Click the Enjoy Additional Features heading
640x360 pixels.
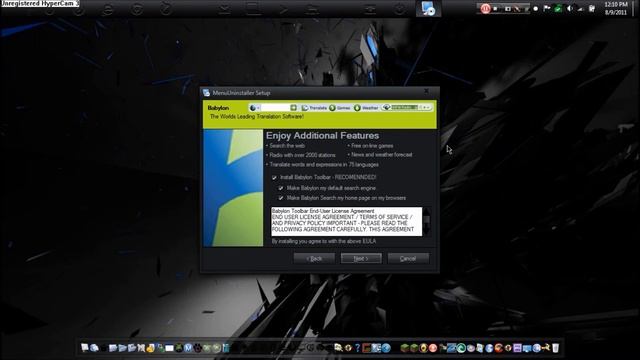322,136
